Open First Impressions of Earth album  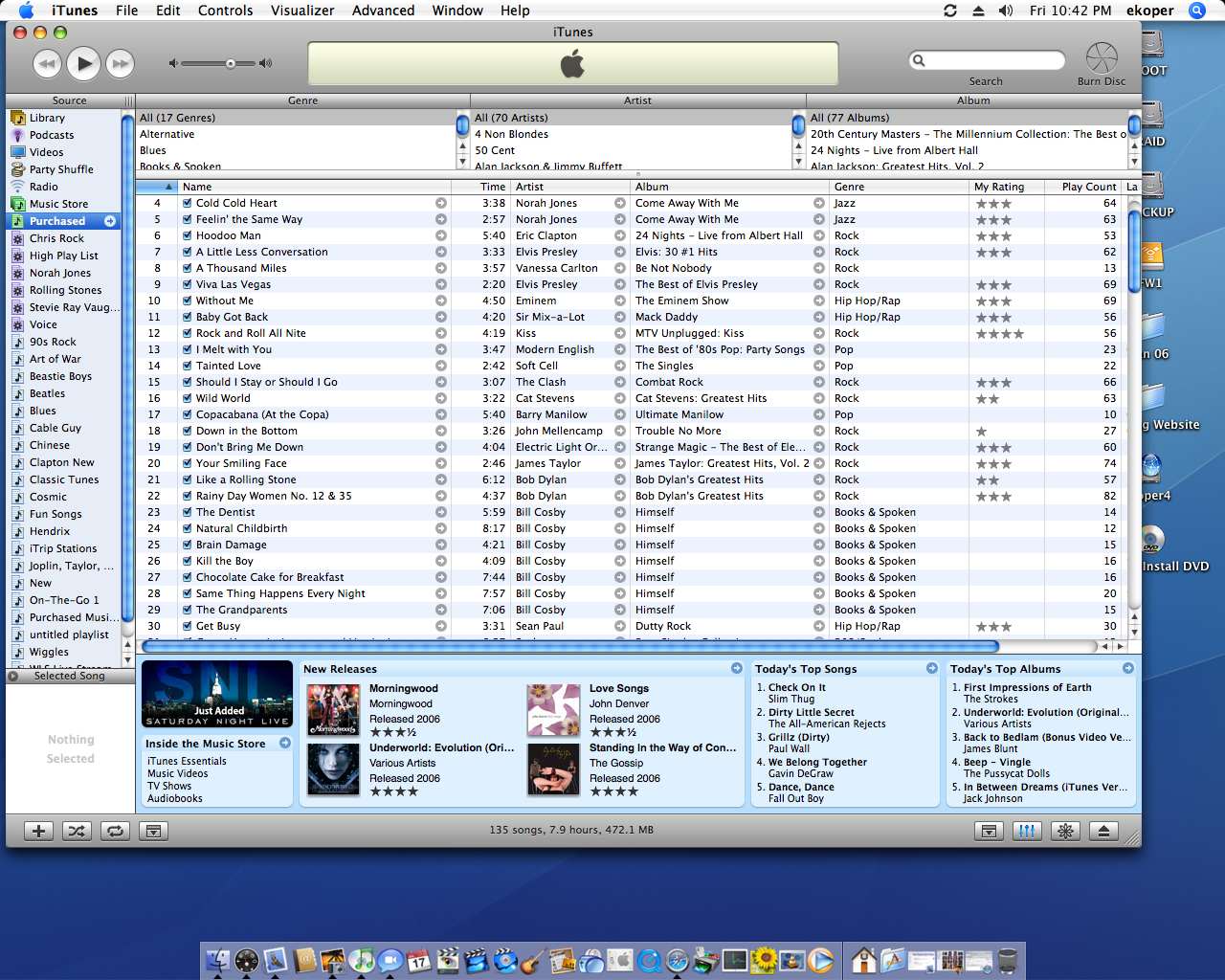coord(1028,687)
